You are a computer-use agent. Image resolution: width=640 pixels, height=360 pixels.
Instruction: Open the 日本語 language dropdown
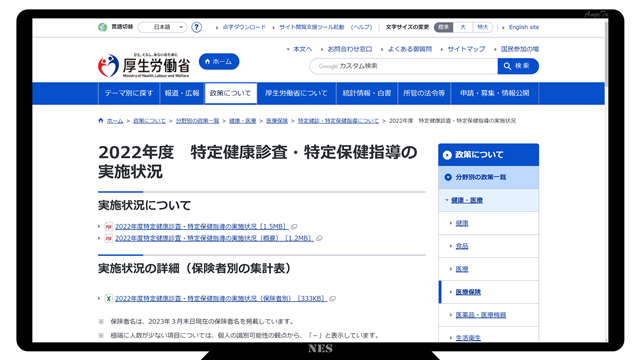162,27
